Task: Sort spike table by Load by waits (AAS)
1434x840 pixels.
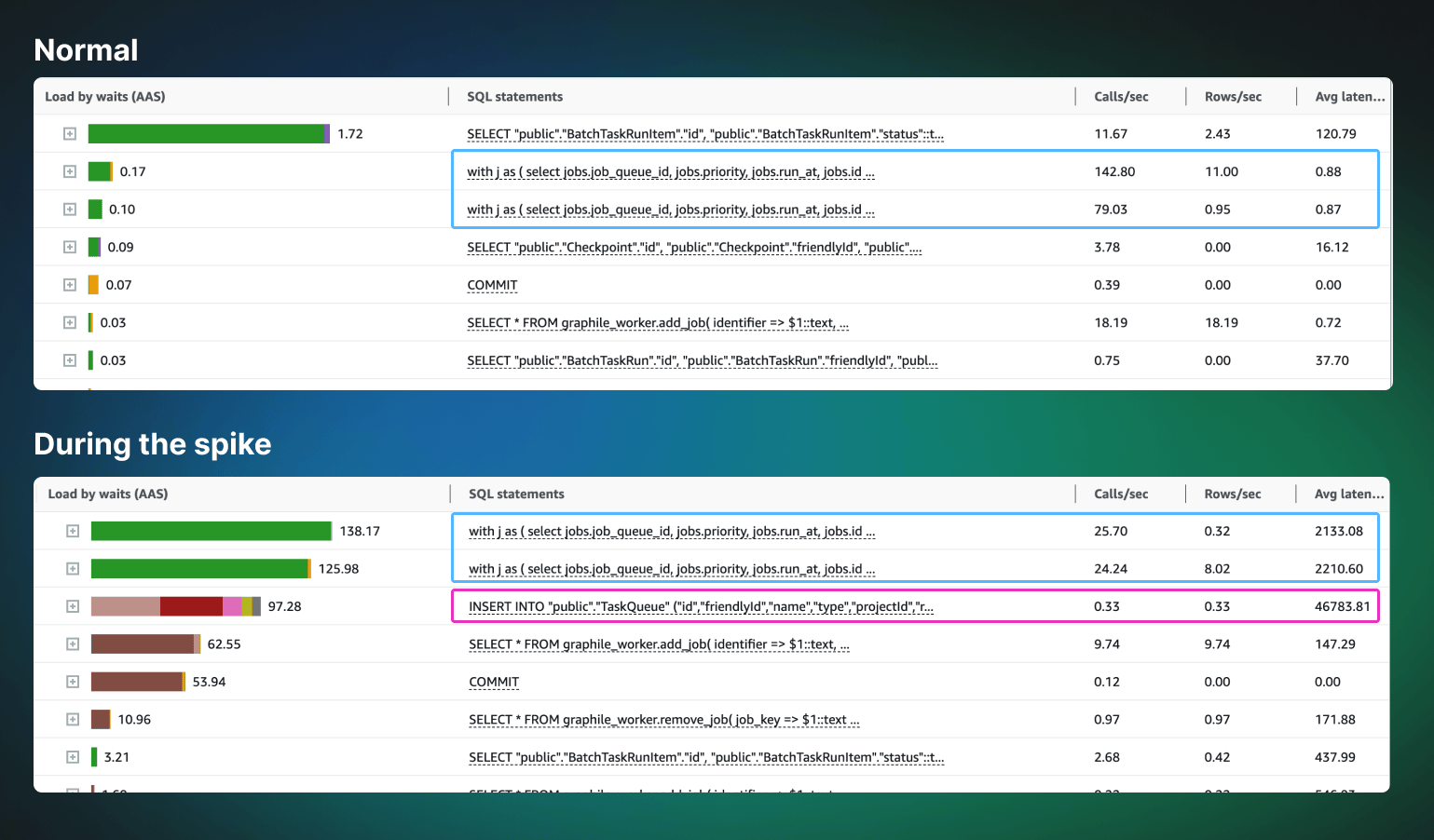Action: [x=108, y=495]
